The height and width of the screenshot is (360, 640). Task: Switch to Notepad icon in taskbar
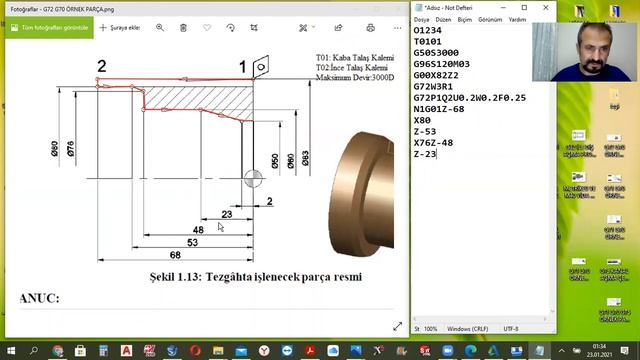tap(539, 351)
